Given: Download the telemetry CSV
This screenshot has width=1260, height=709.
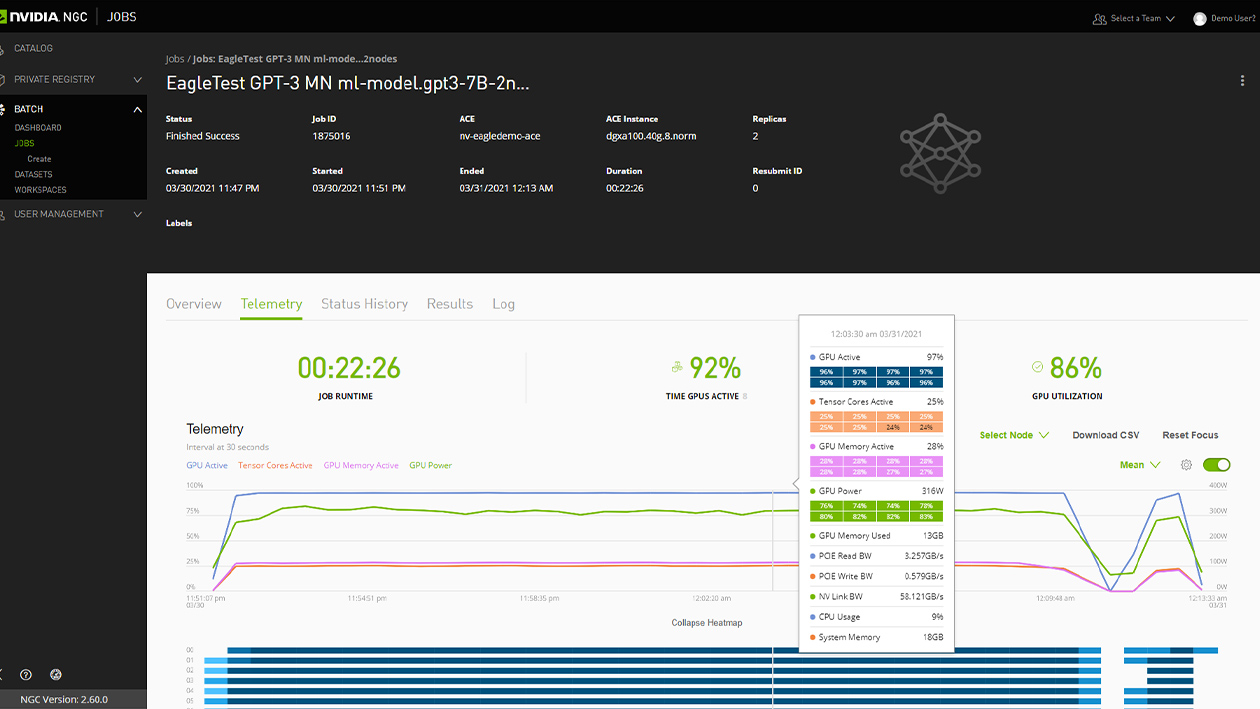Looking at the screenshot, I should [x=1105, y=435].
